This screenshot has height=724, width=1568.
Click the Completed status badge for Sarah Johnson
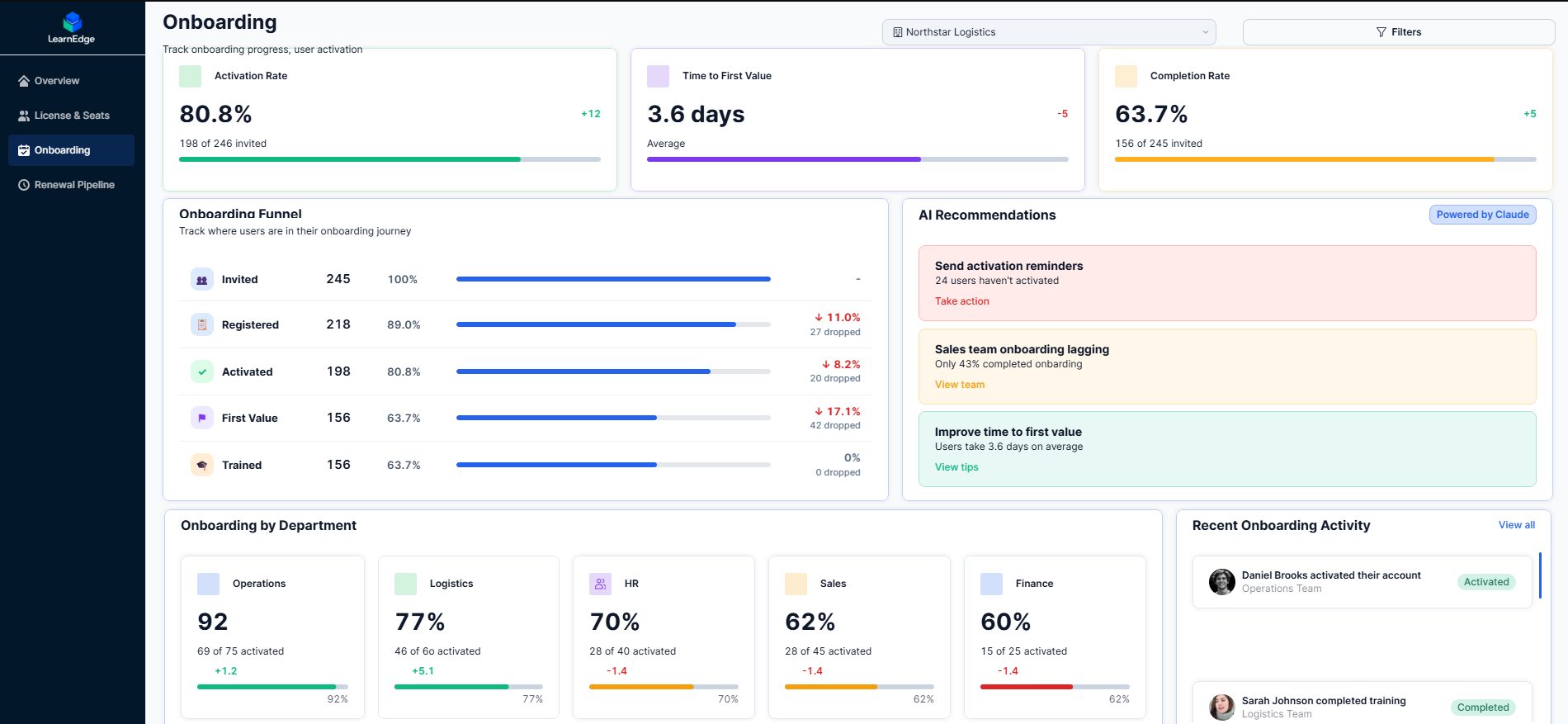coord(1483,707)
